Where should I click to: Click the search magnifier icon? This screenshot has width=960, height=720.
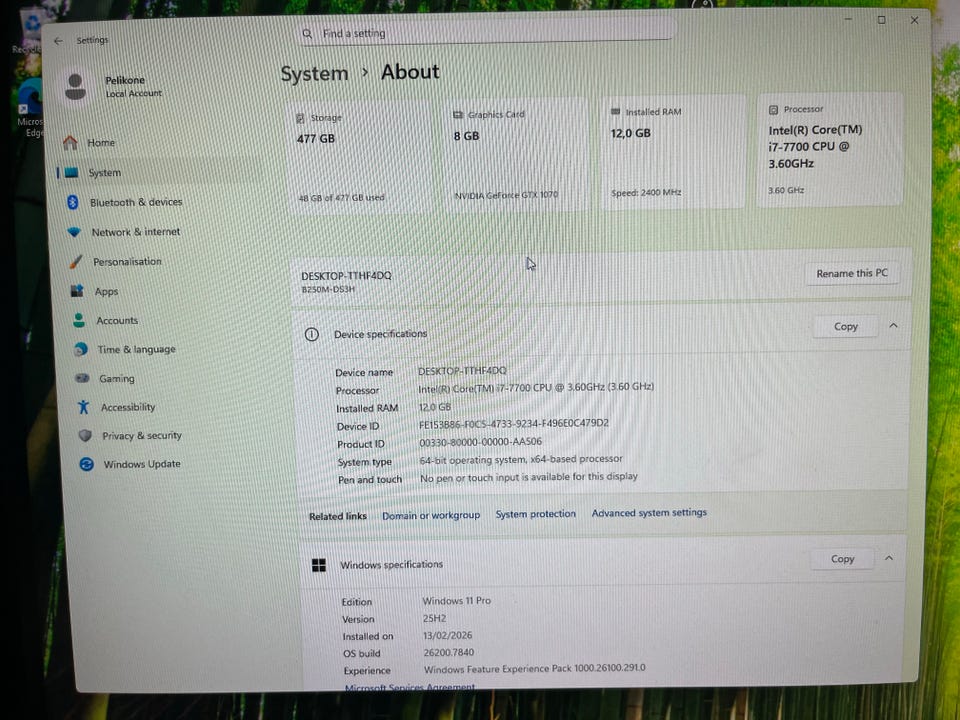(307, 34)
